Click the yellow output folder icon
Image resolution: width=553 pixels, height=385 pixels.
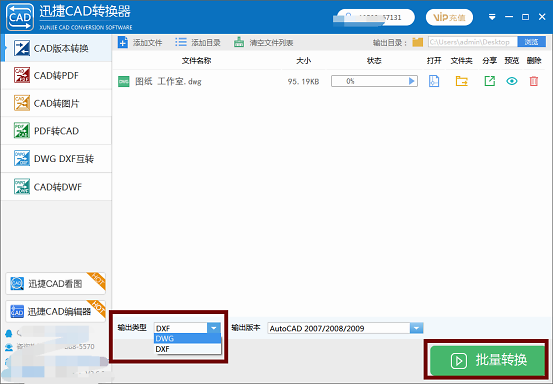(x=418, y=42)
